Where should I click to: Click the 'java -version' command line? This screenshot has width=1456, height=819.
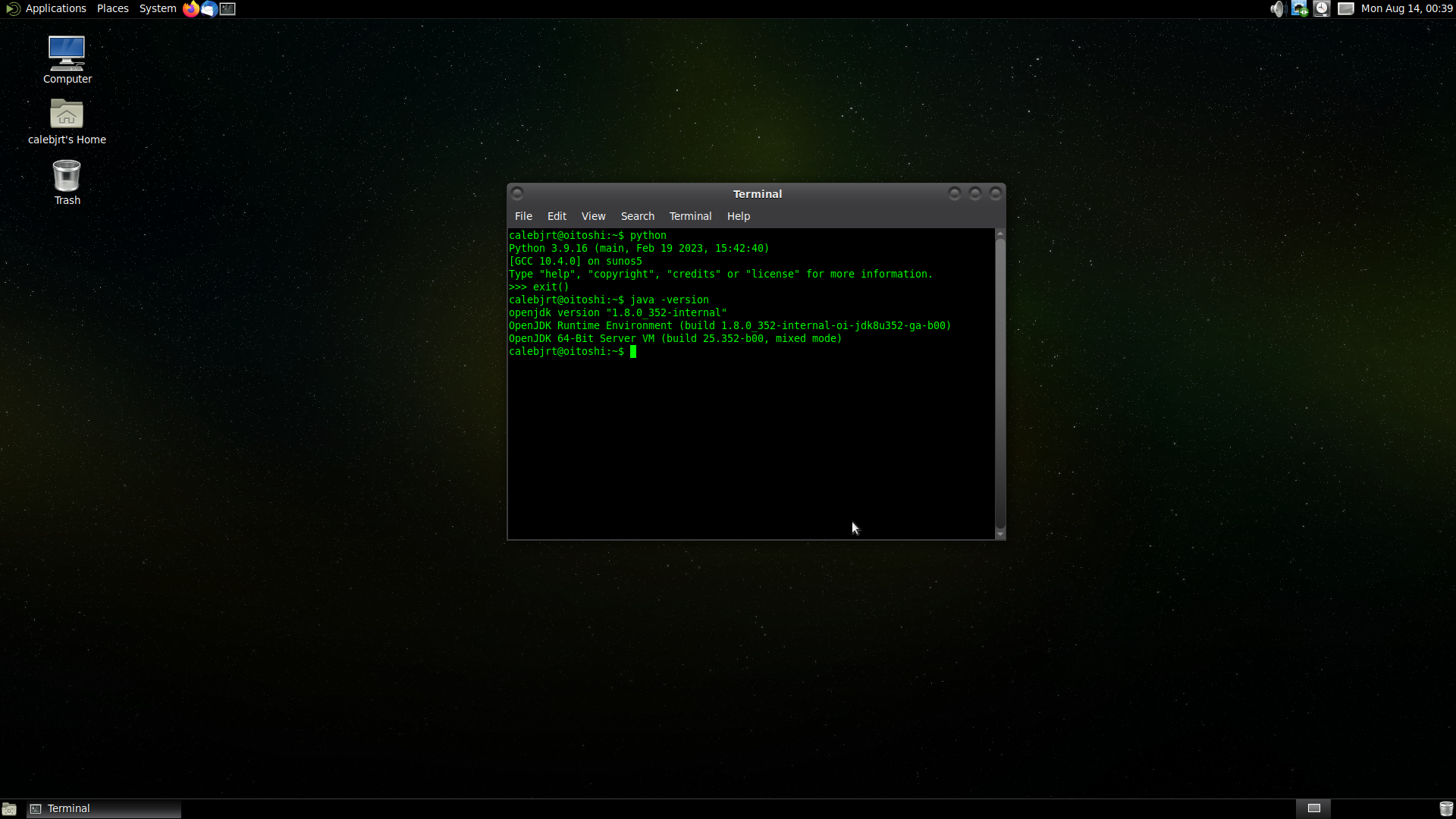click(609, 300)
